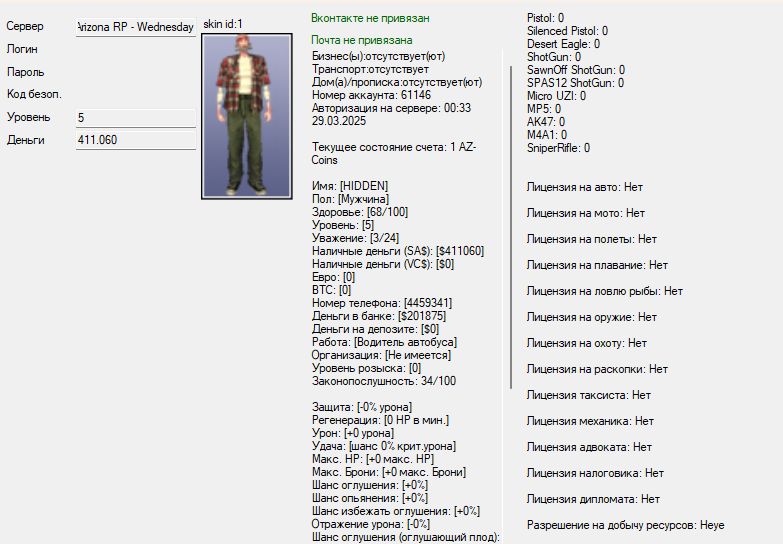Select the 'MP5: 0' line
The width and height of the screenshot is (783, 544).
pos(544,109)
